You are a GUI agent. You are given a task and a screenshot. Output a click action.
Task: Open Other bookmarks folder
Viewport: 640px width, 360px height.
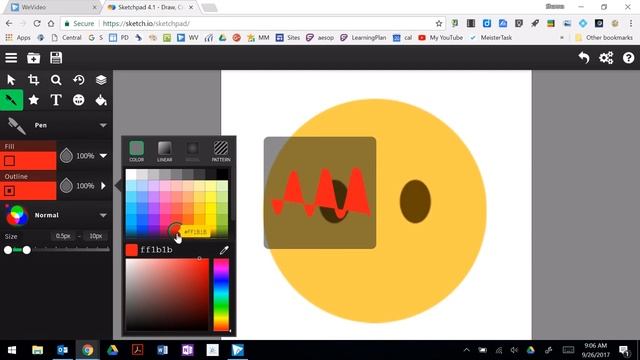pyautogui.click(x=604, y=38)
